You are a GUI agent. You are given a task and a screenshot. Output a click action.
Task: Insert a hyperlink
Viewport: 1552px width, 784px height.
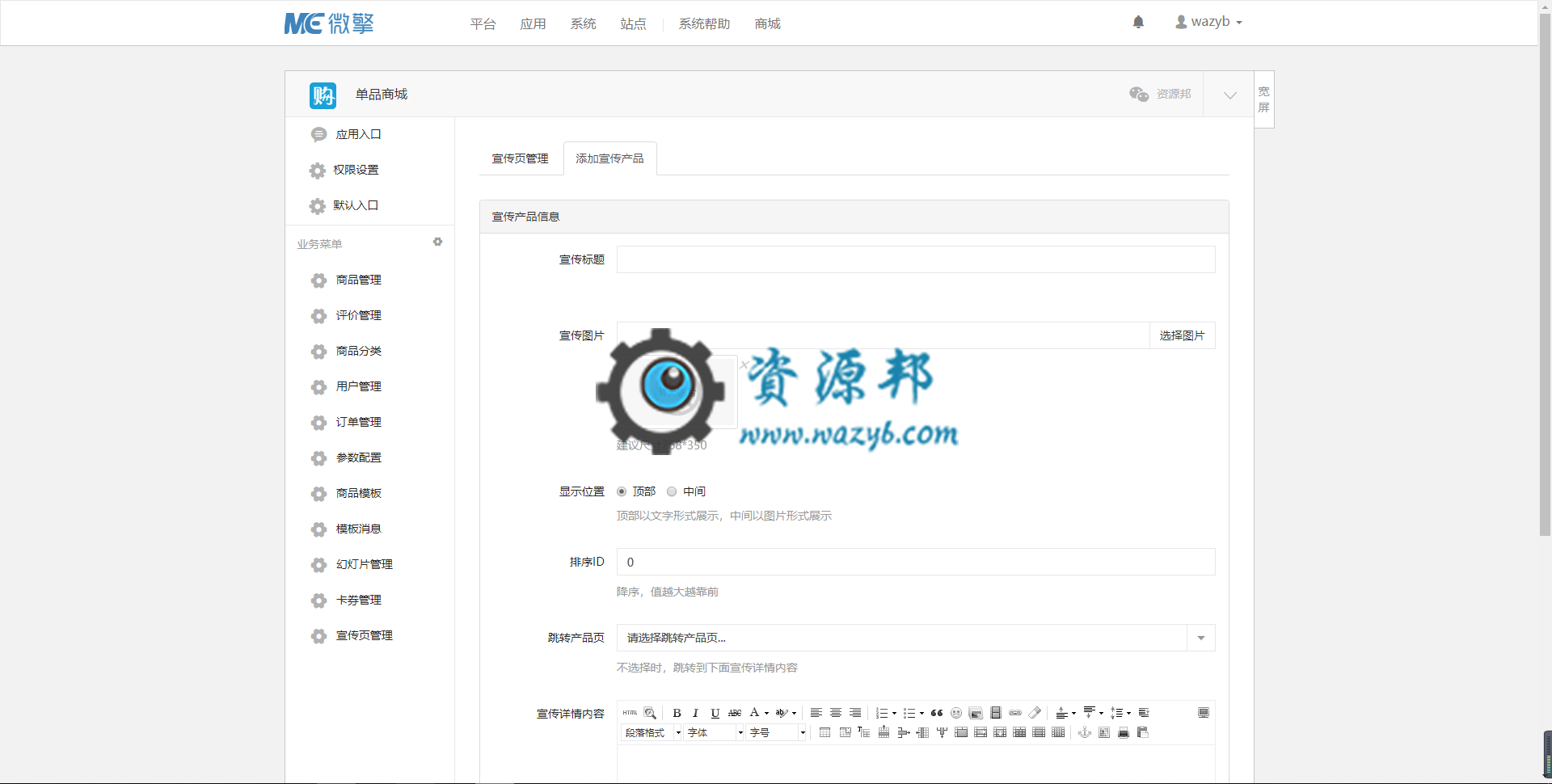1015,713
